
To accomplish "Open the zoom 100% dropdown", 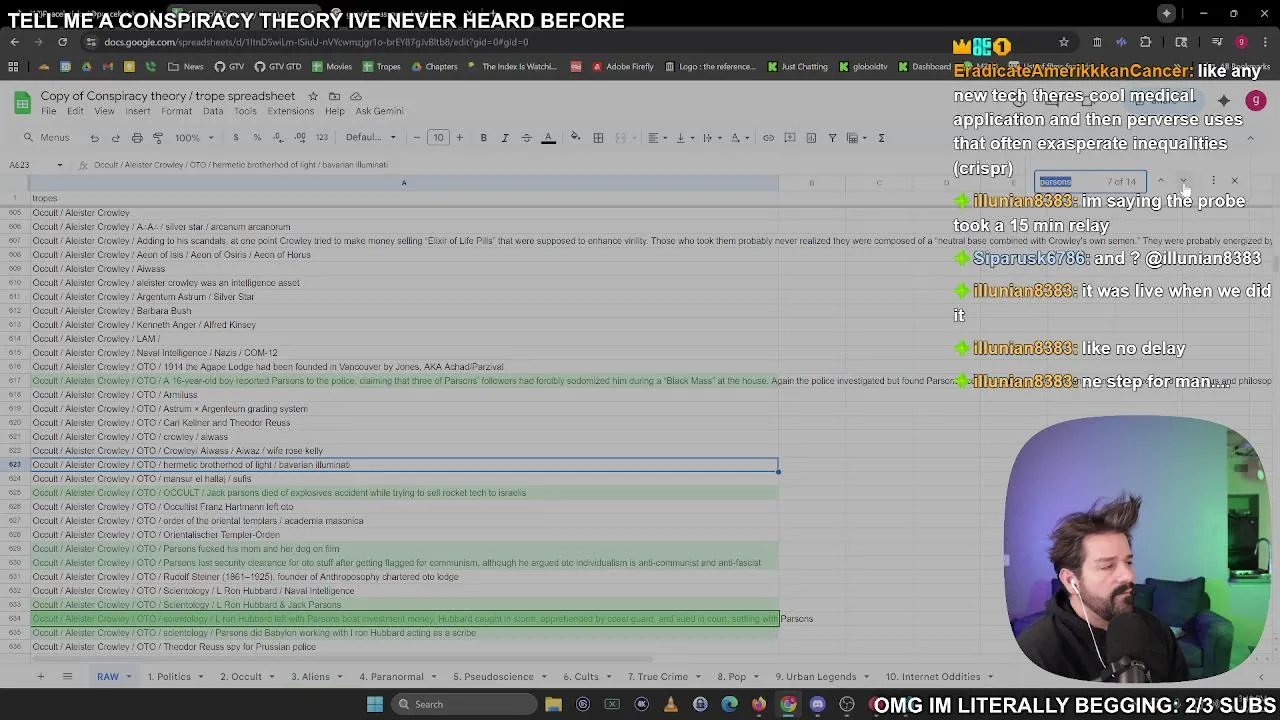I will (193, 138).
